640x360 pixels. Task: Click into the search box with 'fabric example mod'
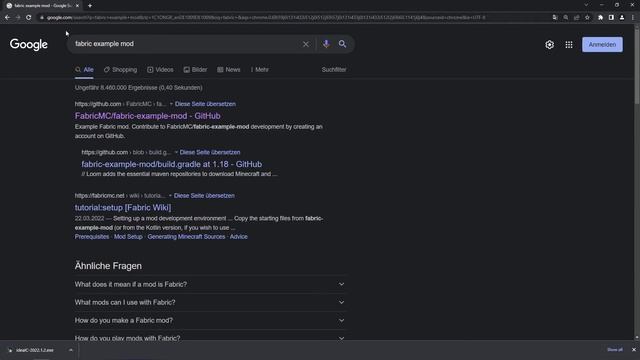click(x=186, y=44)
